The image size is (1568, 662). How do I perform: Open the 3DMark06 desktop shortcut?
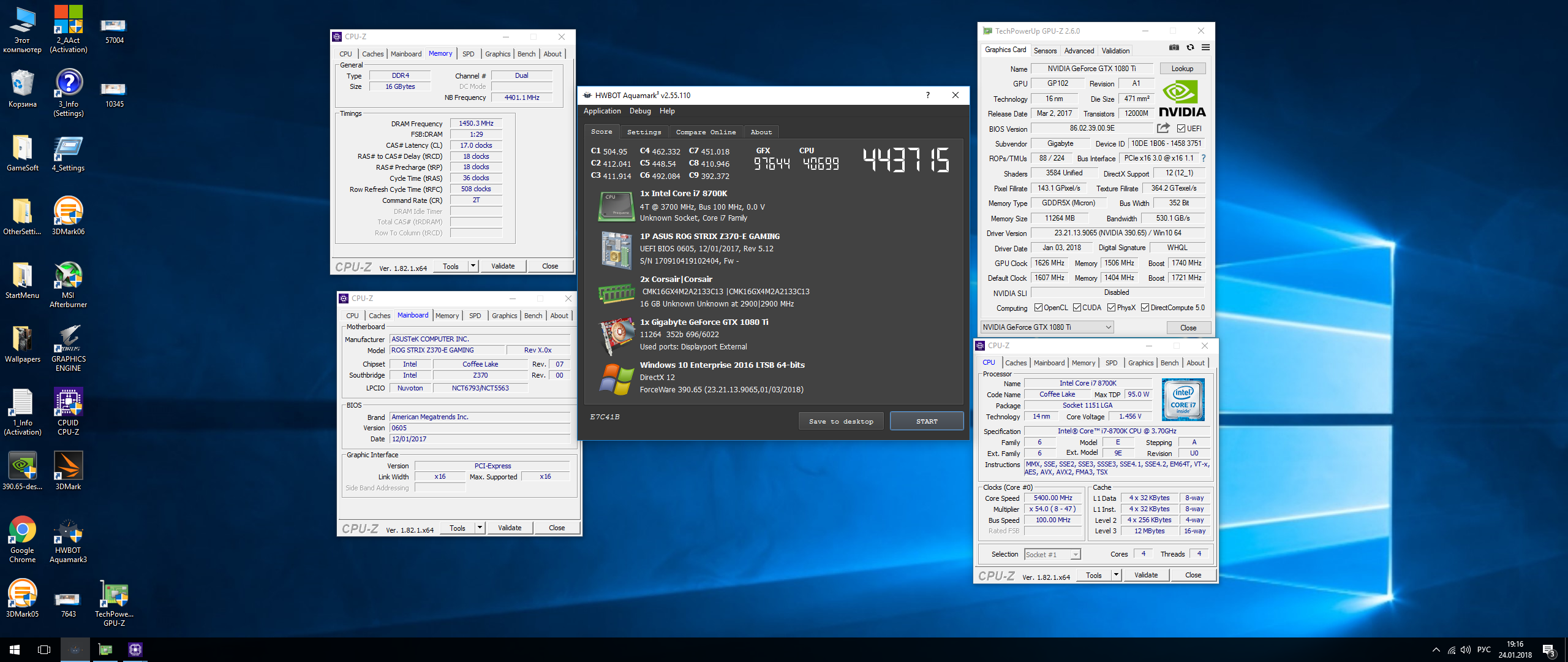tap(68, 216)
